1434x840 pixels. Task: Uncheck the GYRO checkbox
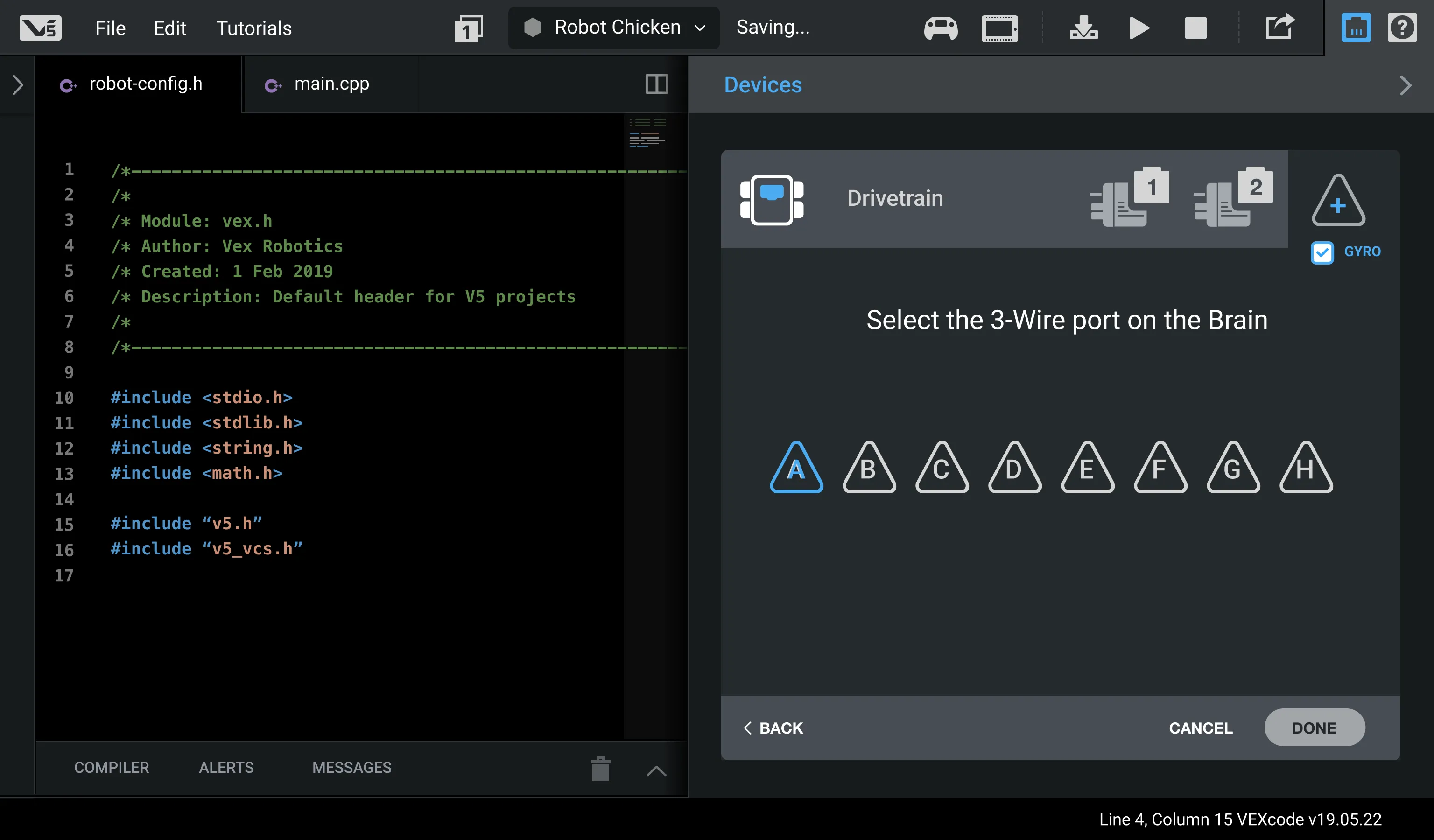click(x=1322, y=252)
